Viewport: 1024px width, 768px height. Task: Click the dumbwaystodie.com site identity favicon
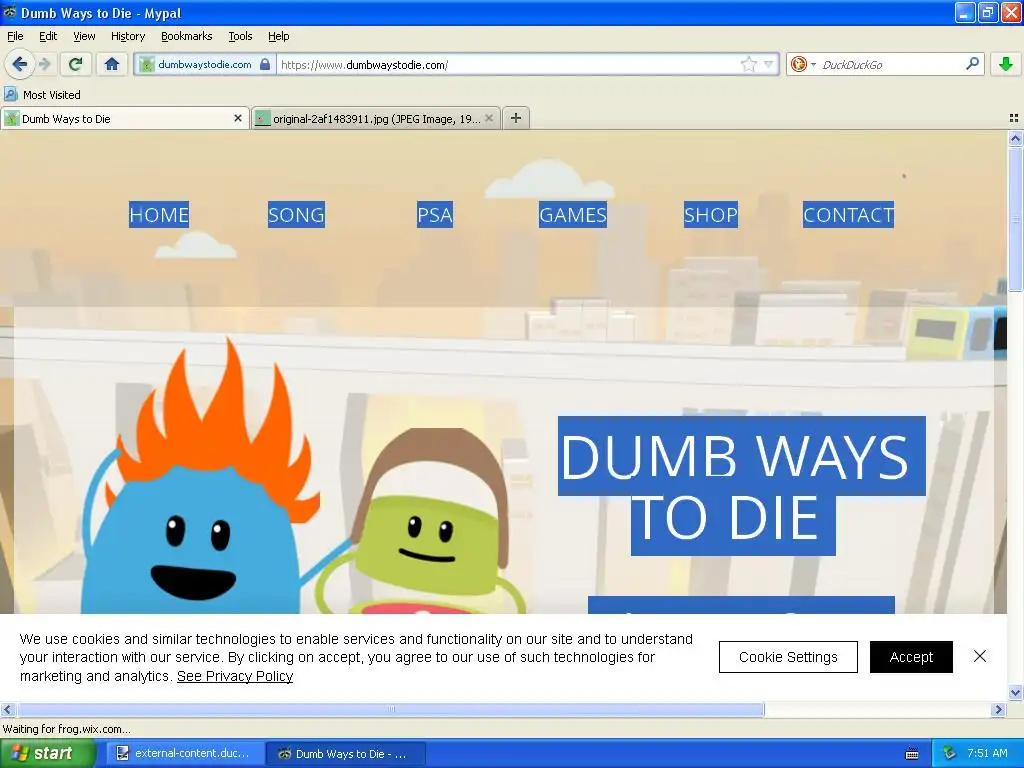click(x=147, y=64)
